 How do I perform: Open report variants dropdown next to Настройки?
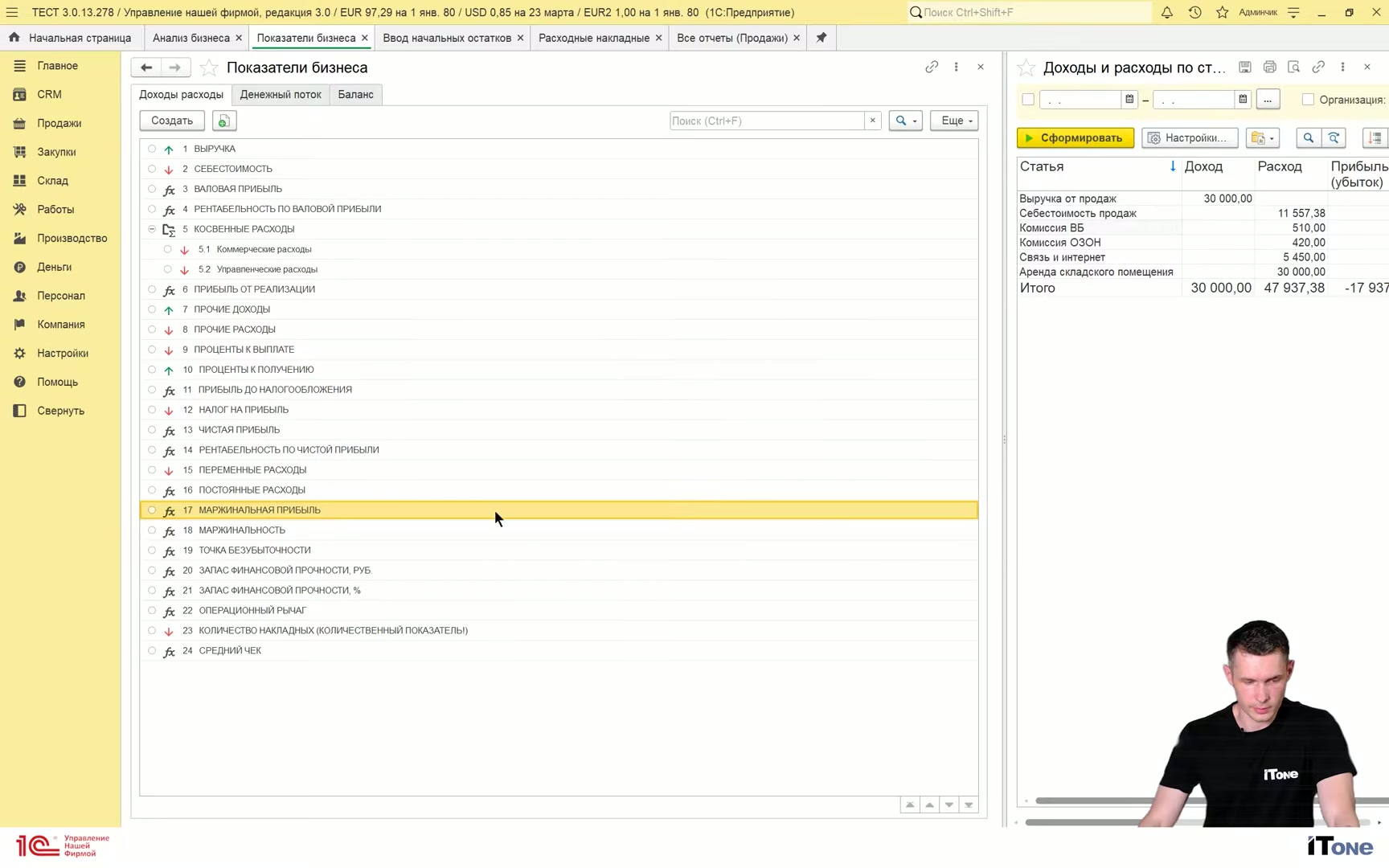coord(1263,138)
